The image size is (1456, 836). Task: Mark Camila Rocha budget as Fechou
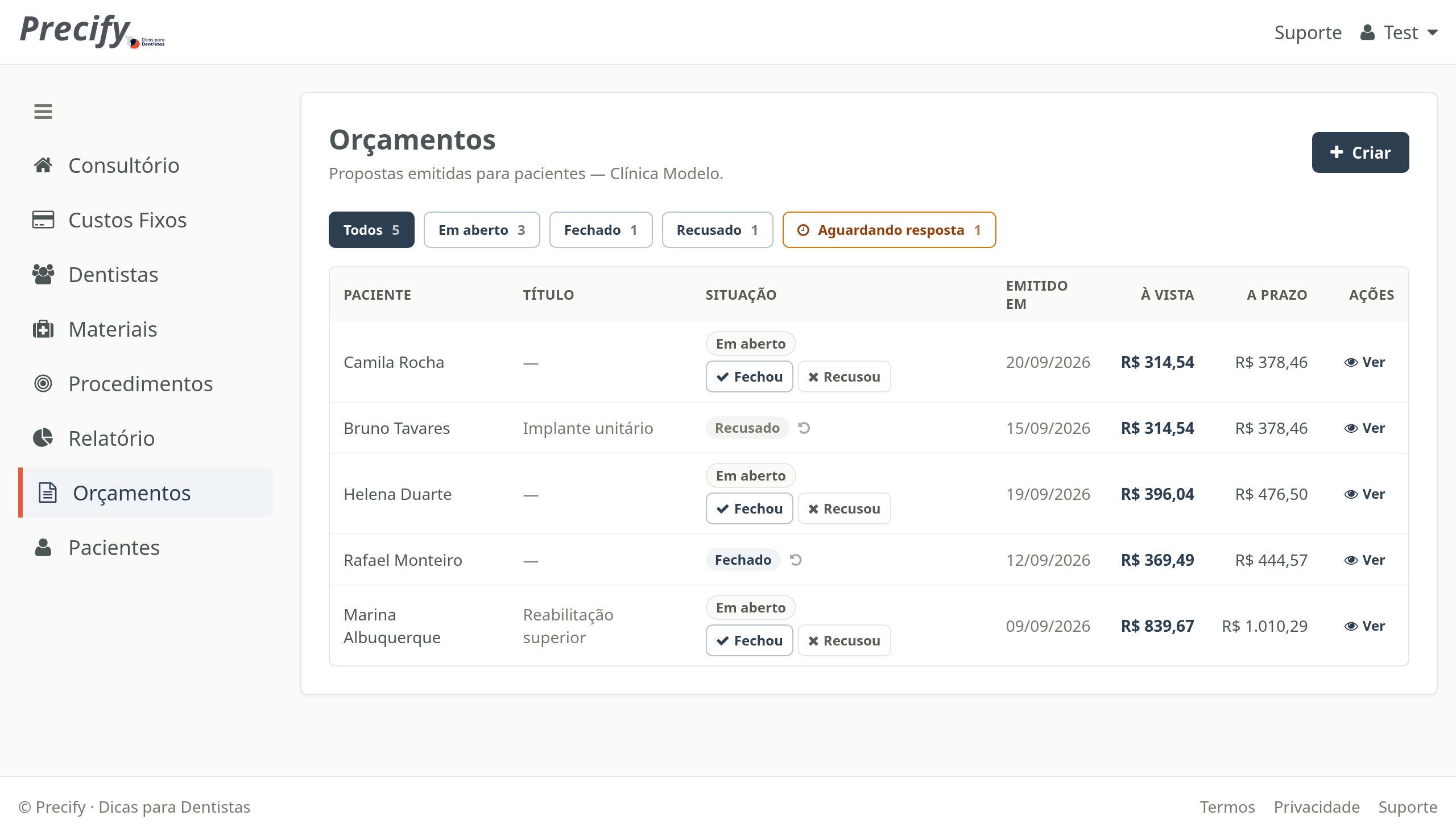pos(748,376)
